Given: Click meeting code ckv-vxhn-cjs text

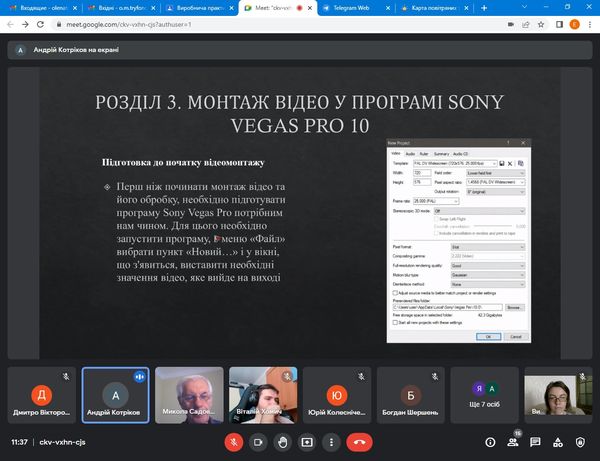Looking at the screenshot, I should (x=62, y=442).
